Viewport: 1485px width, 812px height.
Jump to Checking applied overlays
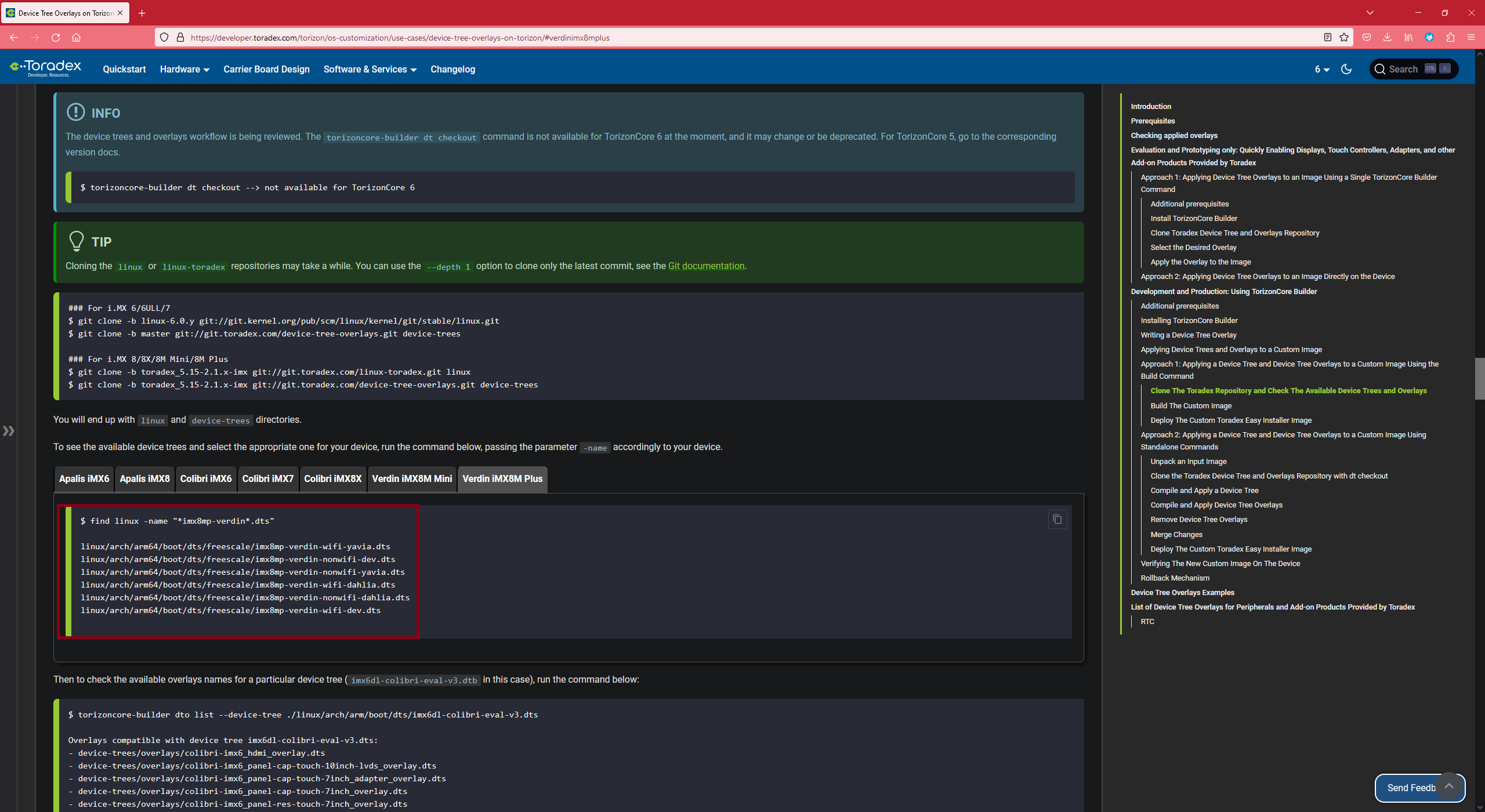coord(1173,135)
